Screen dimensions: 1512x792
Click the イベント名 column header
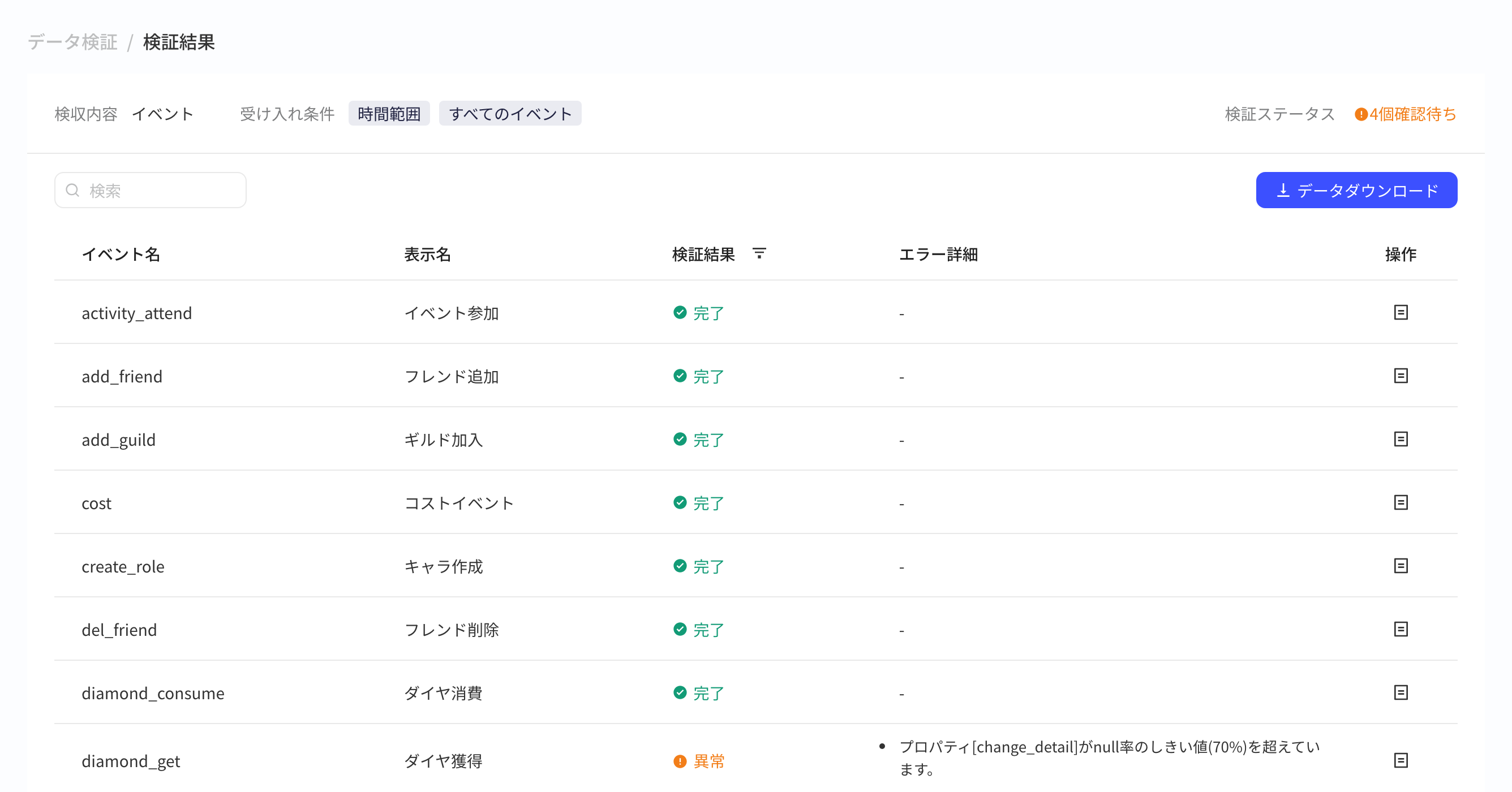pyautogui.click(x=121, y=254)
